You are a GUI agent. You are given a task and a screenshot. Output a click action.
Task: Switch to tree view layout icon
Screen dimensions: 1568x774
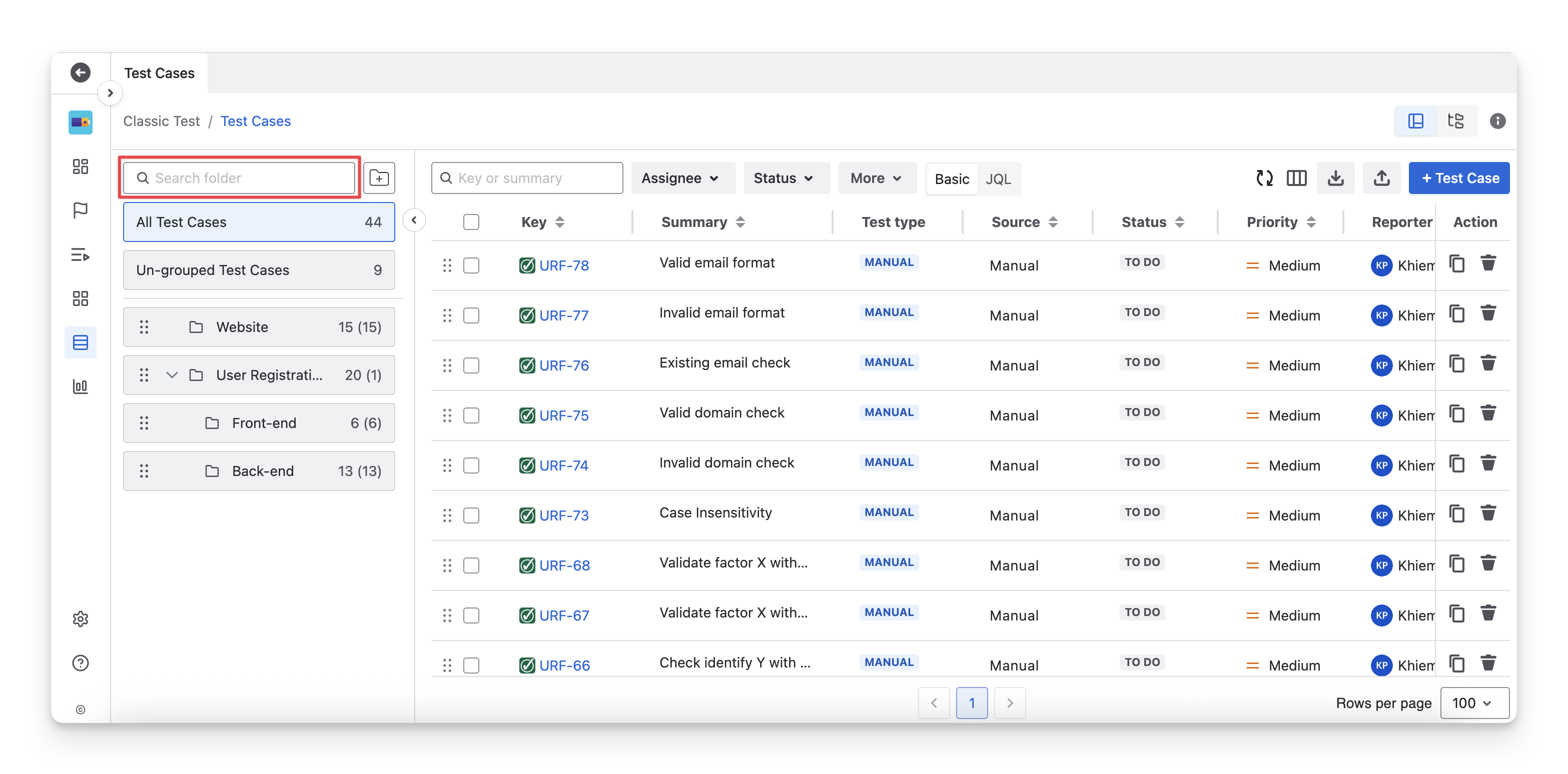[x=1455, y=120]
